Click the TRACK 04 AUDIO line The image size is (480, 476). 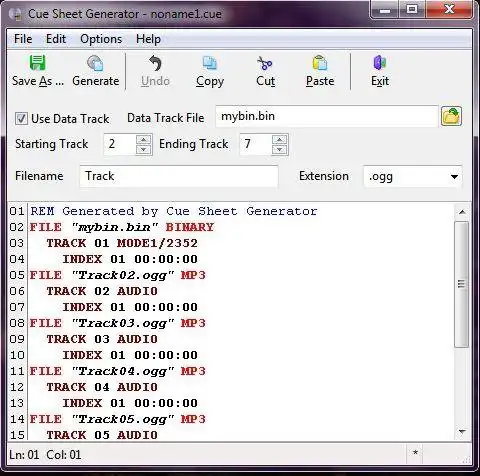coord(102,387)
